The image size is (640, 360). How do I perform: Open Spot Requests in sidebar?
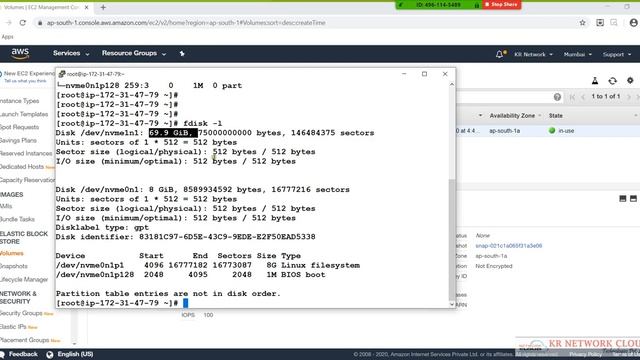20,127
